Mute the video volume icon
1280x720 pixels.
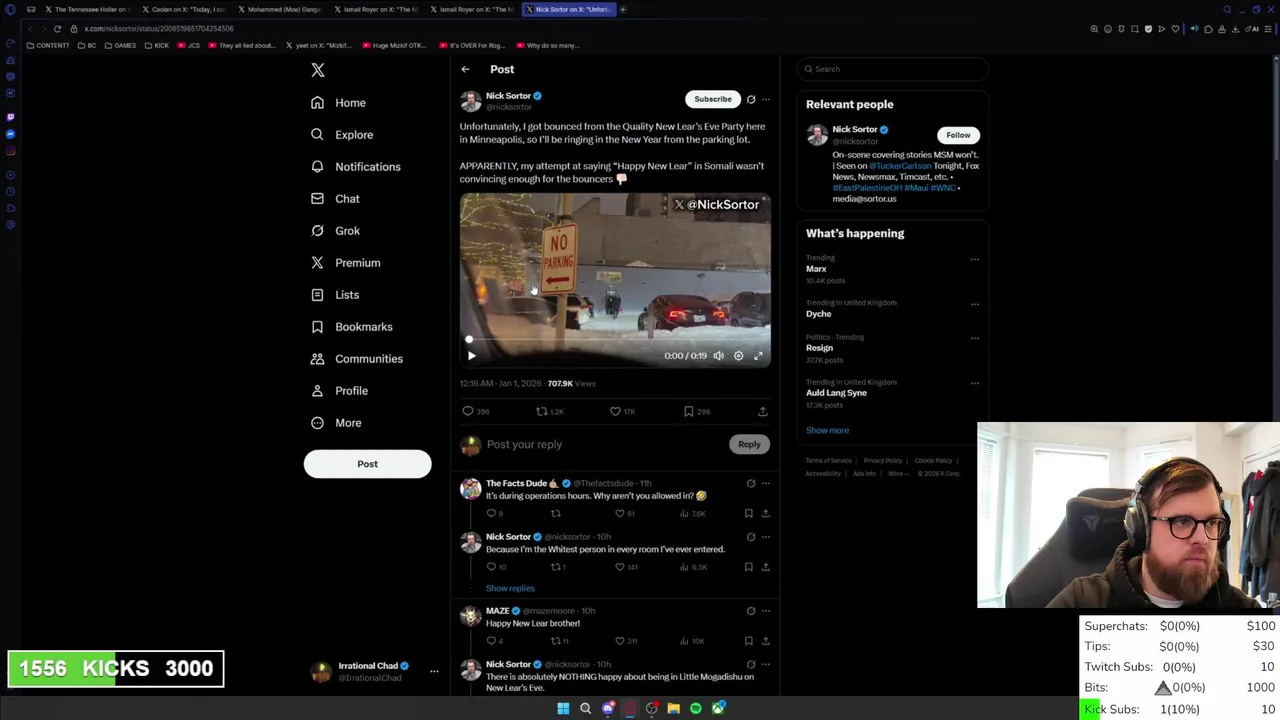tap(718, 356)
